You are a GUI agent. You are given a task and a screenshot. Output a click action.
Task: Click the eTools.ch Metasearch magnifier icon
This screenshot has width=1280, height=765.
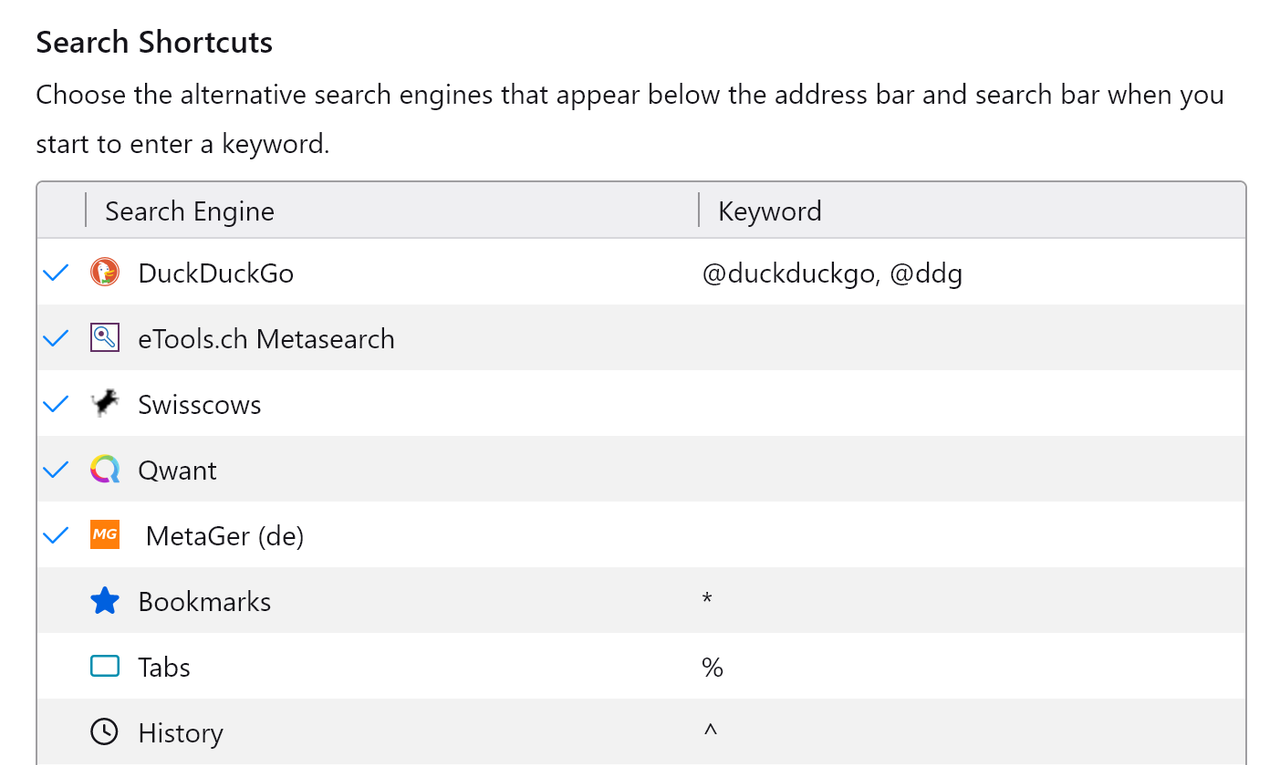click(105, 338)
